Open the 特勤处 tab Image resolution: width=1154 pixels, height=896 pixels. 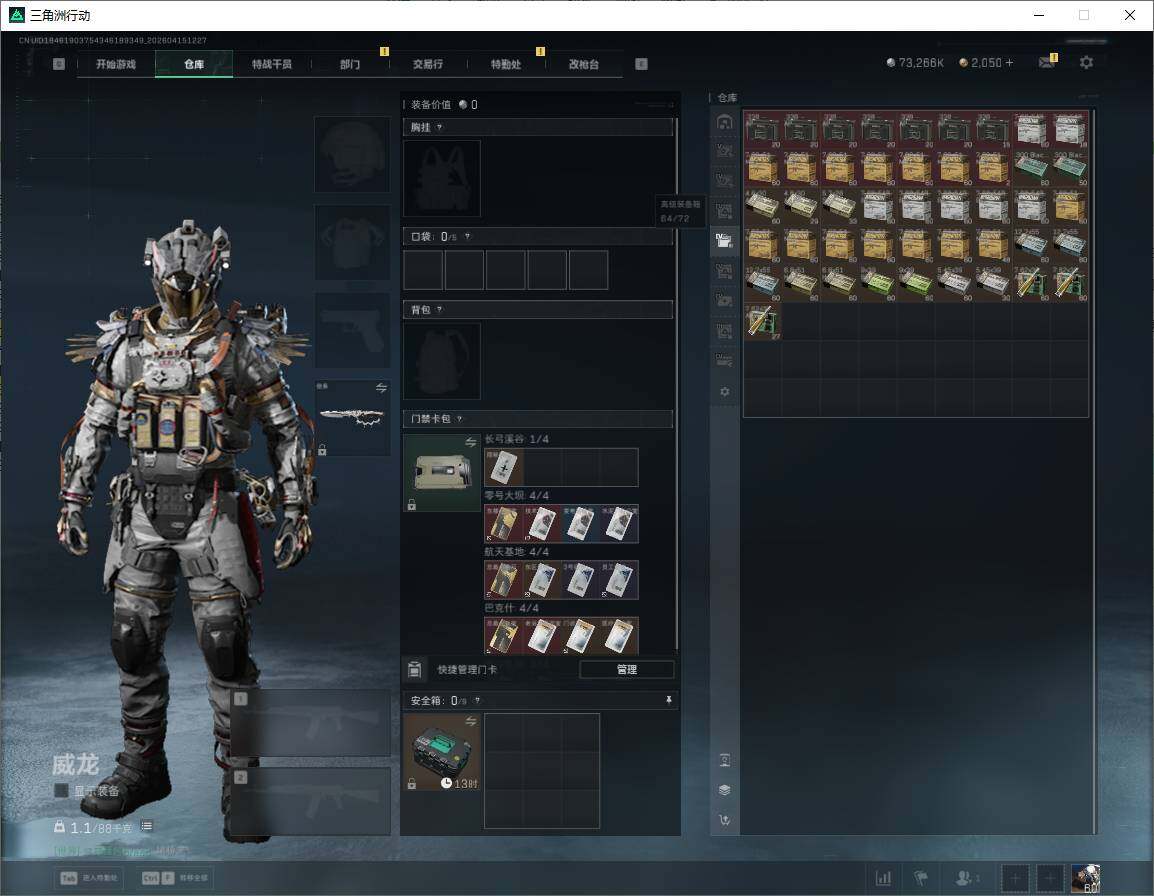point(506,64)
